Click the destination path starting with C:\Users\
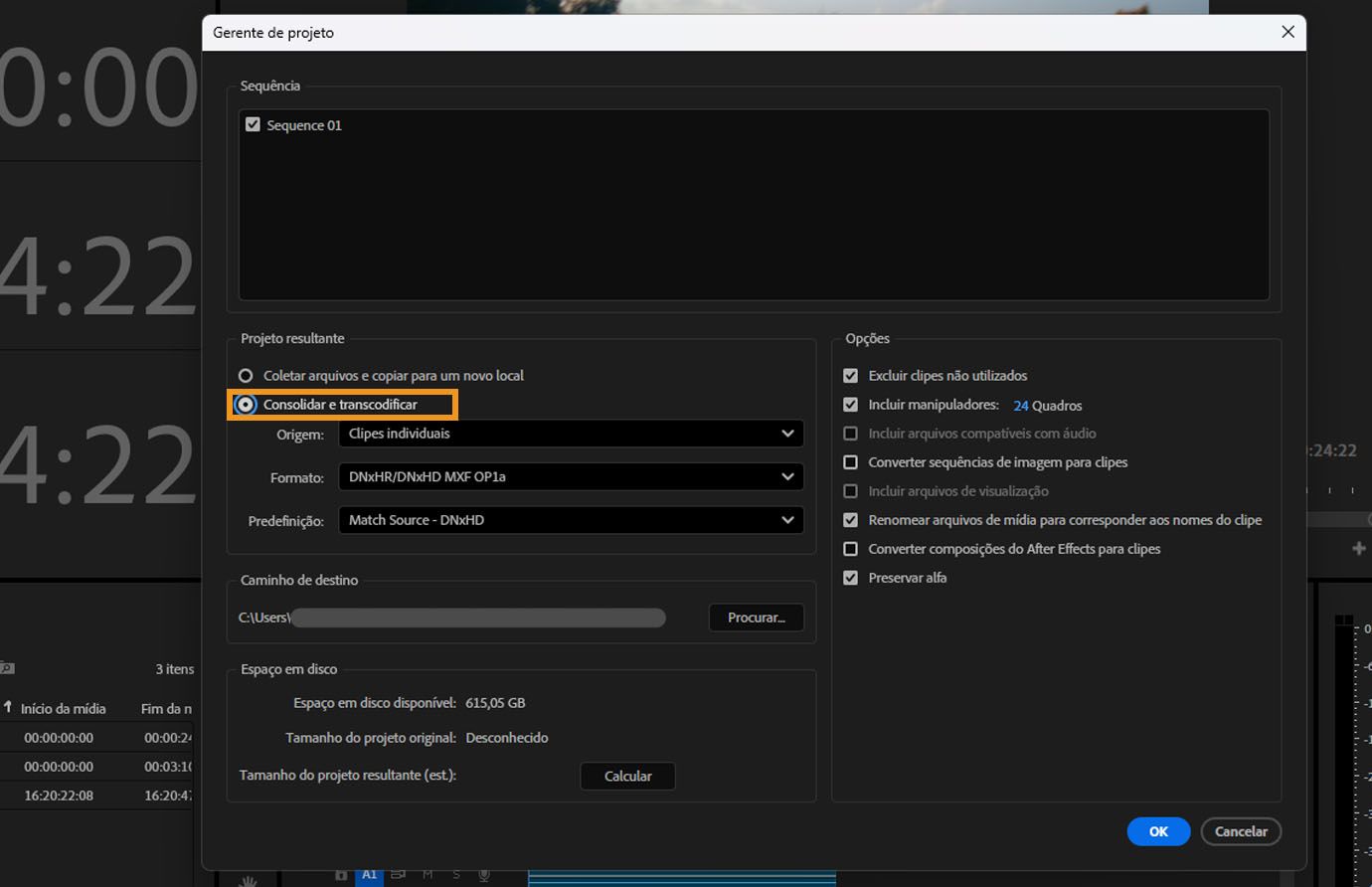This screenshot has height=887, width=1372. tap(451, 618)
